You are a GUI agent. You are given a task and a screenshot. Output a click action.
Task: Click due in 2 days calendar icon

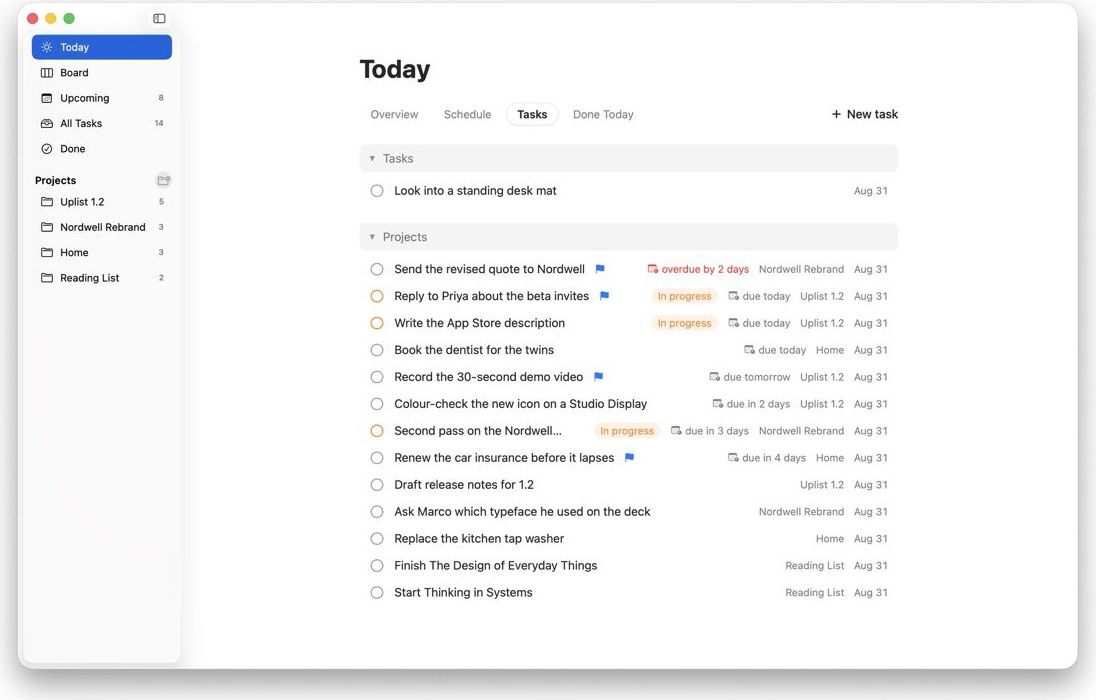click(x=718, y=403)
